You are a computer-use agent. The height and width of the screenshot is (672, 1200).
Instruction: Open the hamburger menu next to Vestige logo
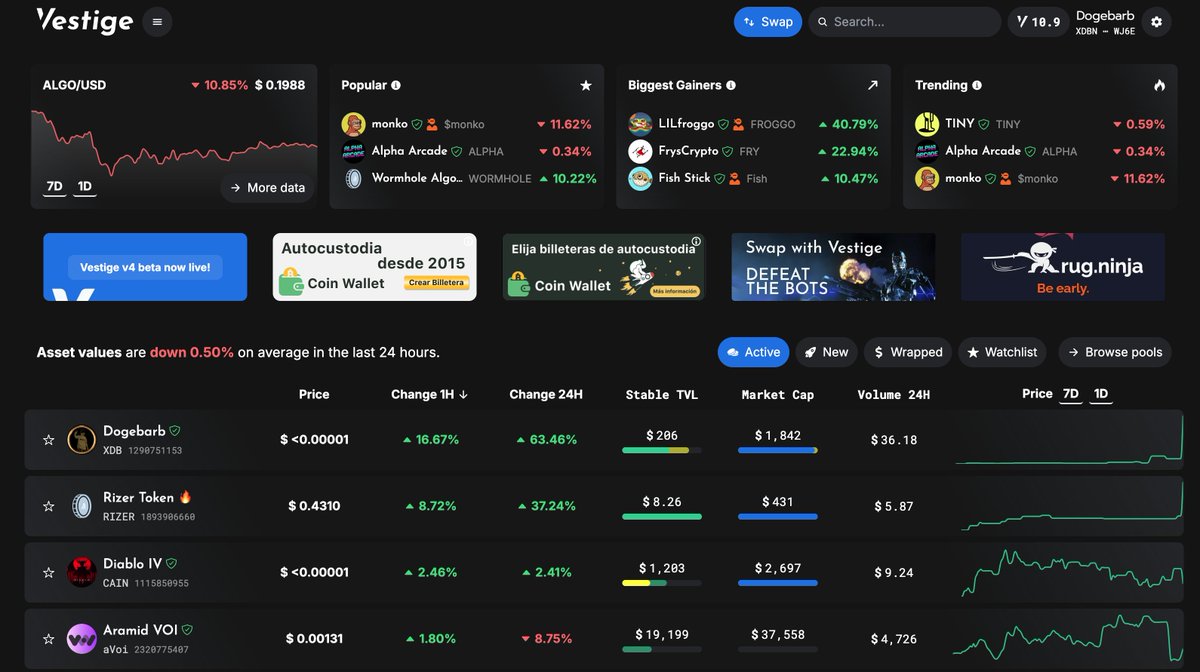(x=157, y=22)
